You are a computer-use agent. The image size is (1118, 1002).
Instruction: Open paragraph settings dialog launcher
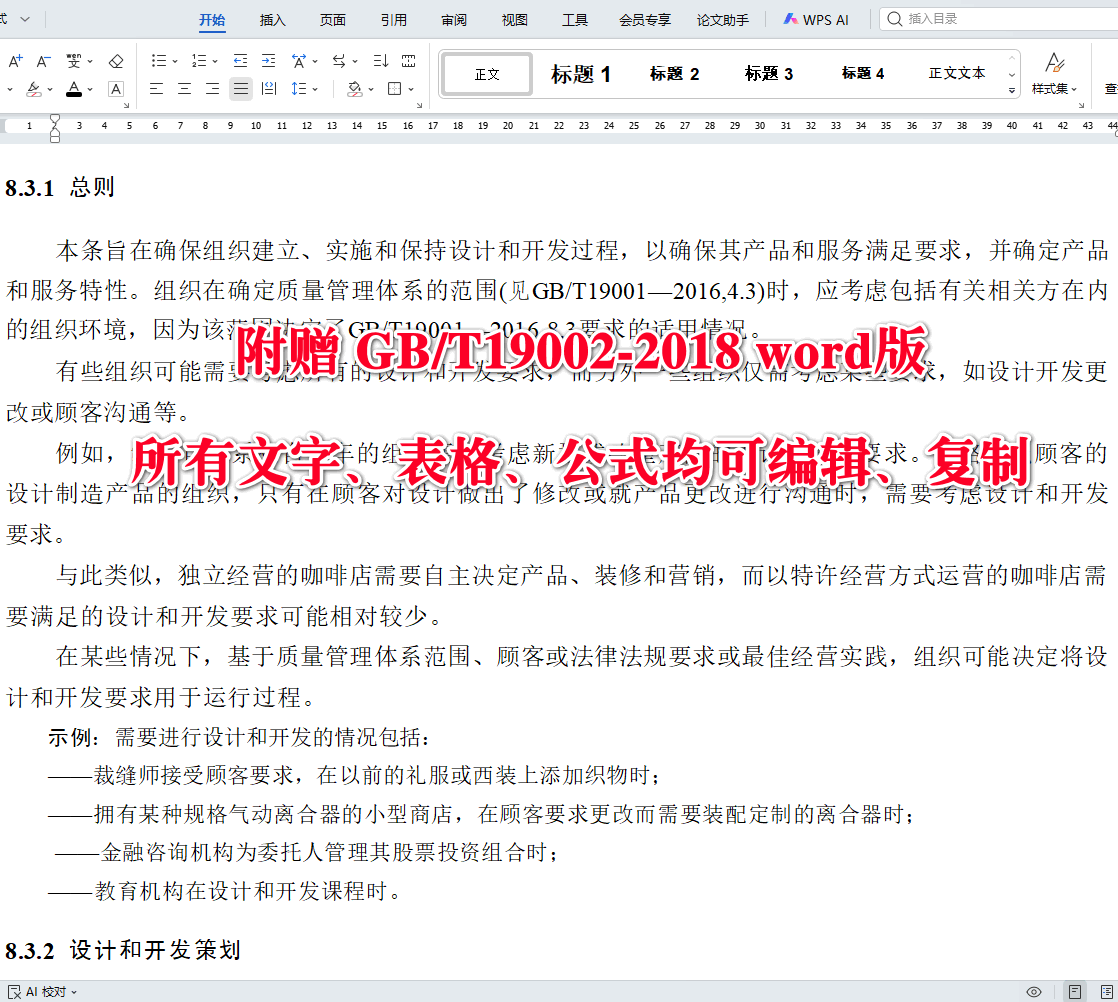click(x=419, y=106)
